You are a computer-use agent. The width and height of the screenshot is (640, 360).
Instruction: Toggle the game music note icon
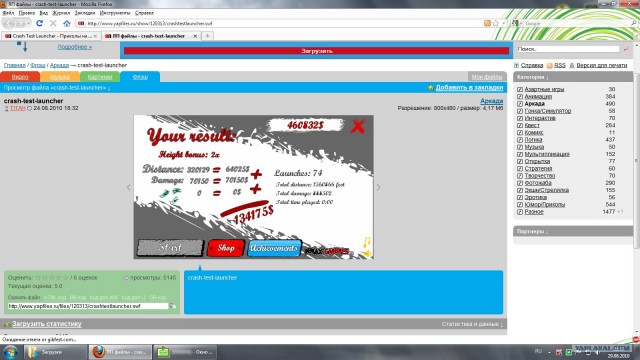tap(367, 242)
